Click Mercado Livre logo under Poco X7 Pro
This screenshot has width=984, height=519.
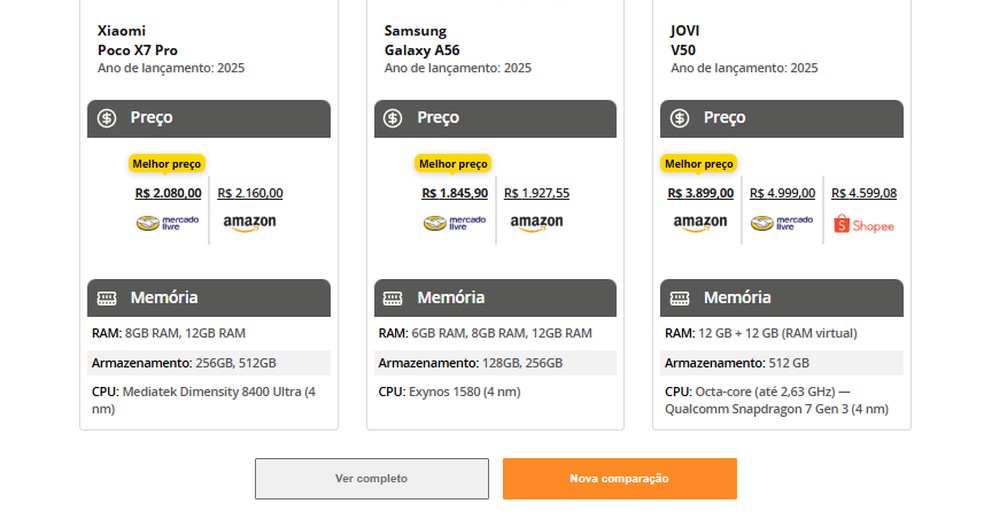coord(168,223)
